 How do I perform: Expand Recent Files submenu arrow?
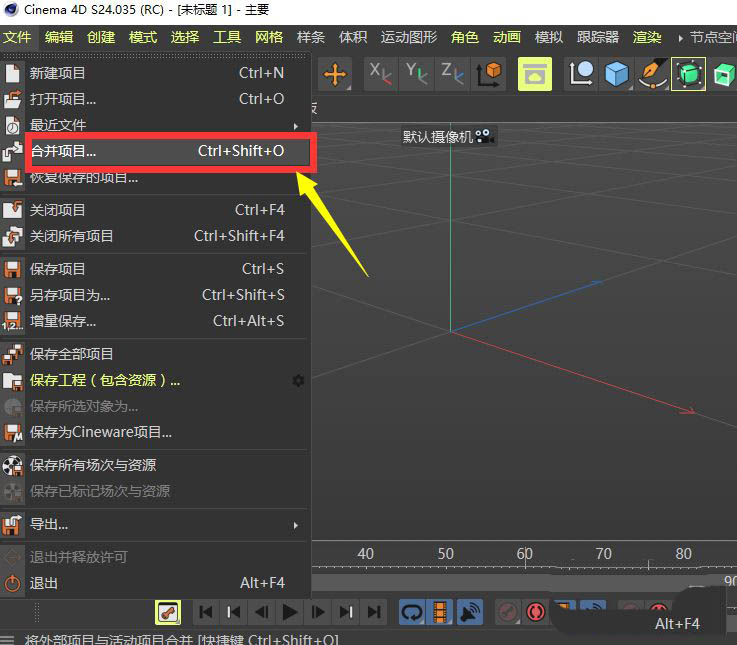(296, 126)
